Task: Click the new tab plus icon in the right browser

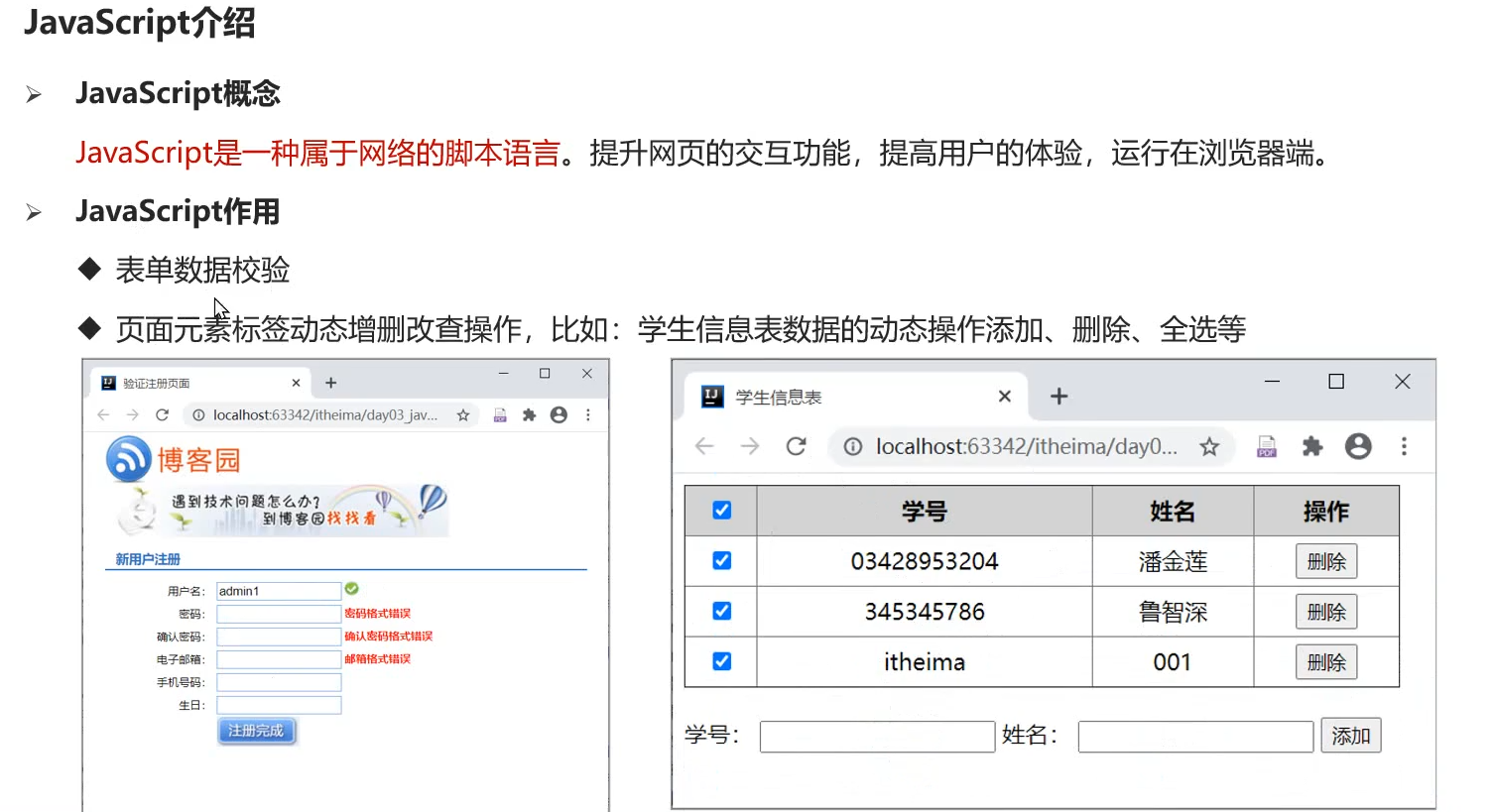Action: [1058, 396]
